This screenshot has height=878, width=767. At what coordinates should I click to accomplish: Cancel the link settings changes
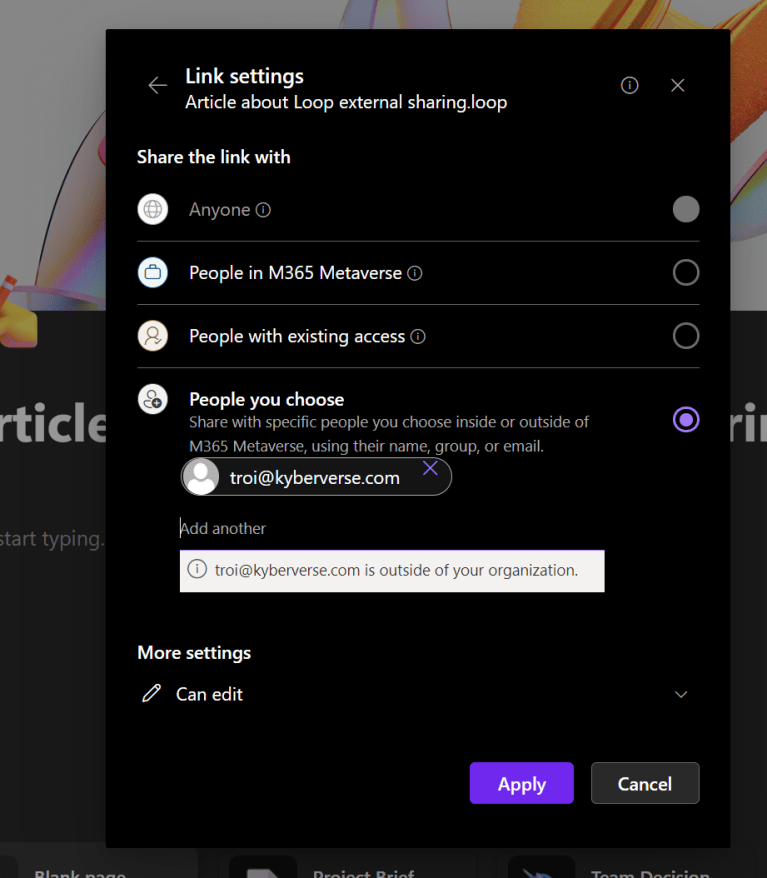(645, 783)
